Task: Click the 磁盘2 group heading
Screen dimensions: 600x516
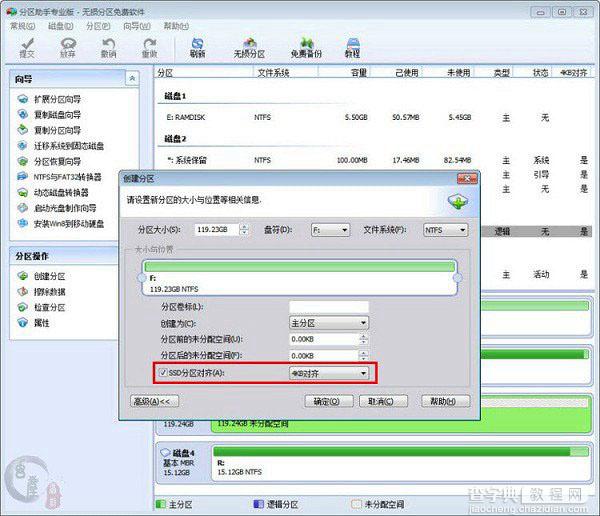Action: pos(175,139)
